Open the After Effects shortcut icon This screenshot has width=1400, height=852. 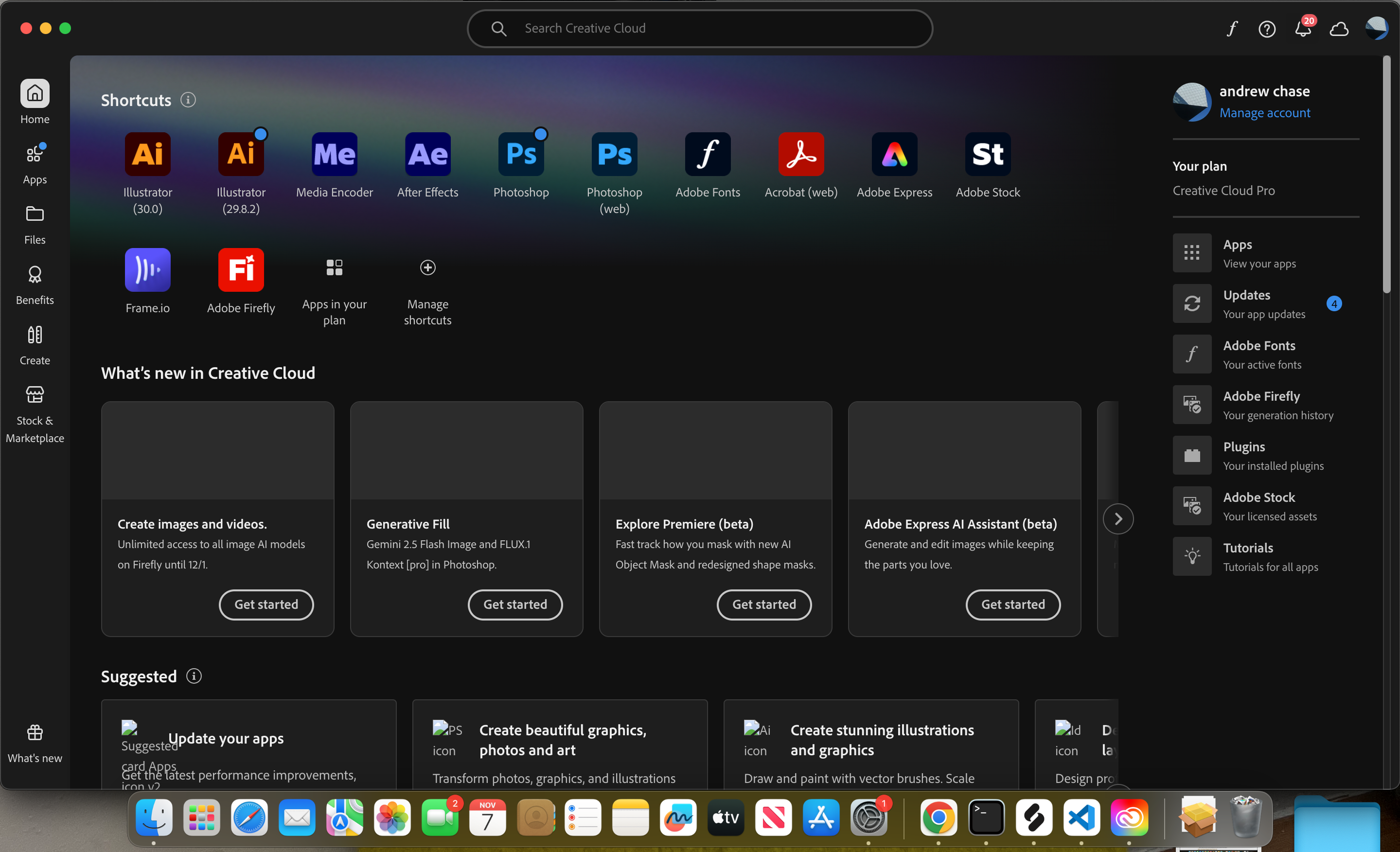click(427, 154)
